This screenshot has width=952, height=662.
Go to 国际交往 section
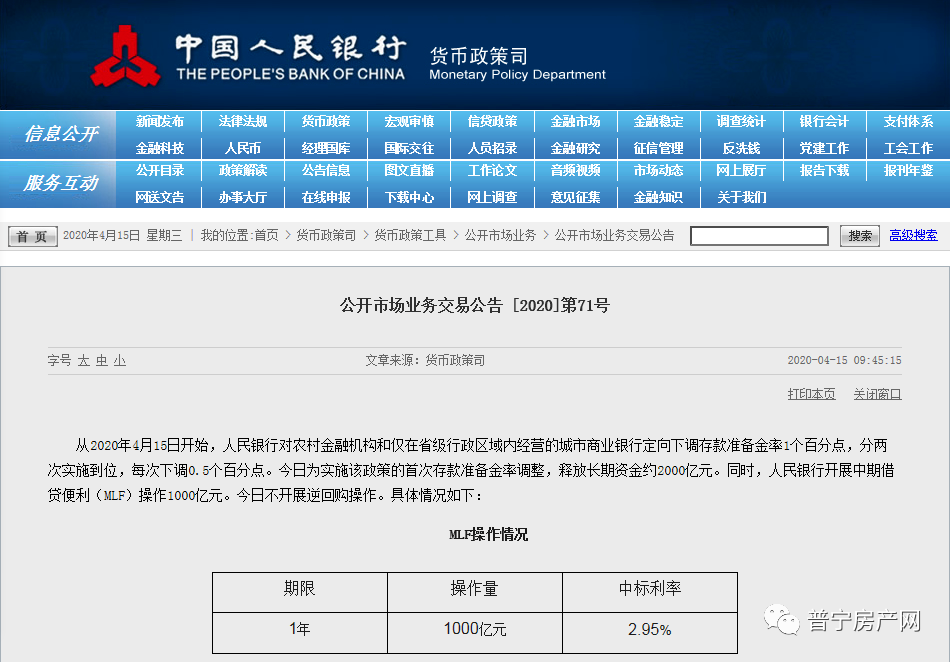[409, 148]
